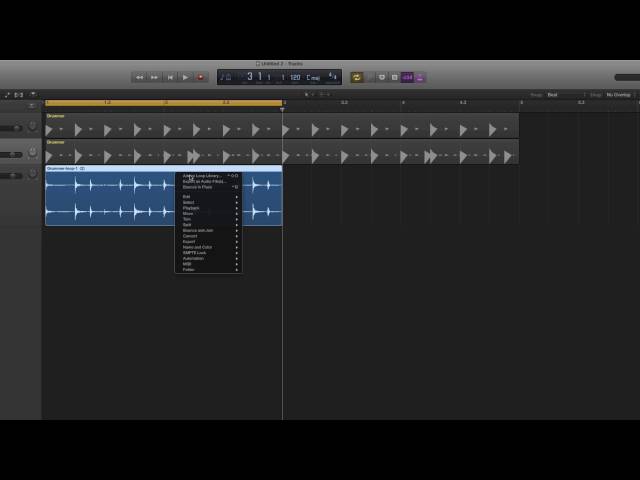Select the Drummer region on the second track
This screenshot has width=640, height=480.
coord(282,152)
